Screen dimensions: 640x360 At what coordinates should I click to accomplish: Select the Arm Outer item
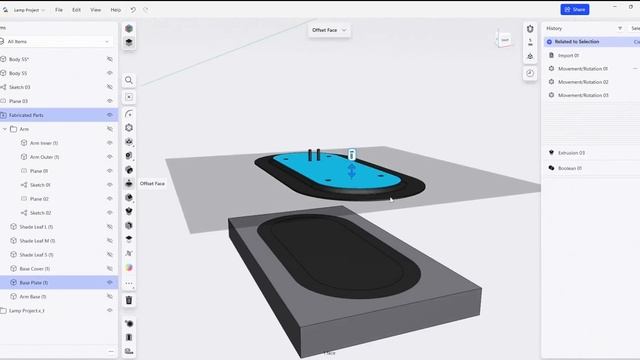click(x=44, y=157)
